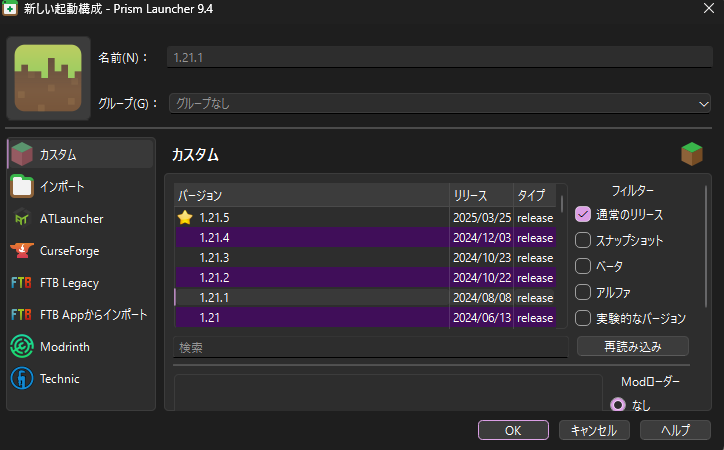Select version 1.21.4 row

[x=365, y=237]
